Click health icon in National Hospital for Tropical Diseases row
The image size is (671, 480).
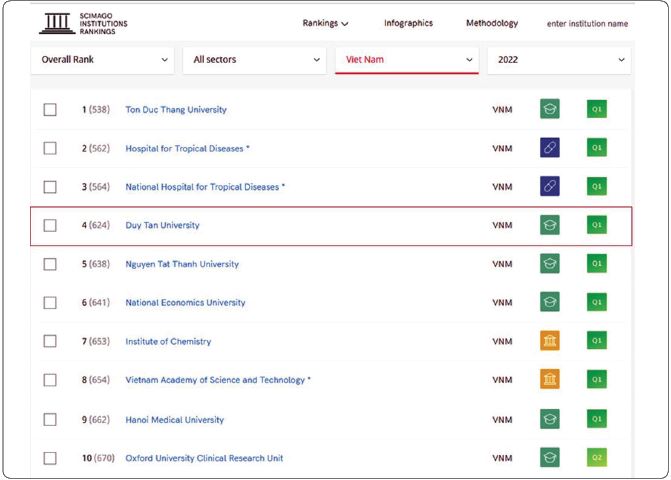[x=549, y=186]
